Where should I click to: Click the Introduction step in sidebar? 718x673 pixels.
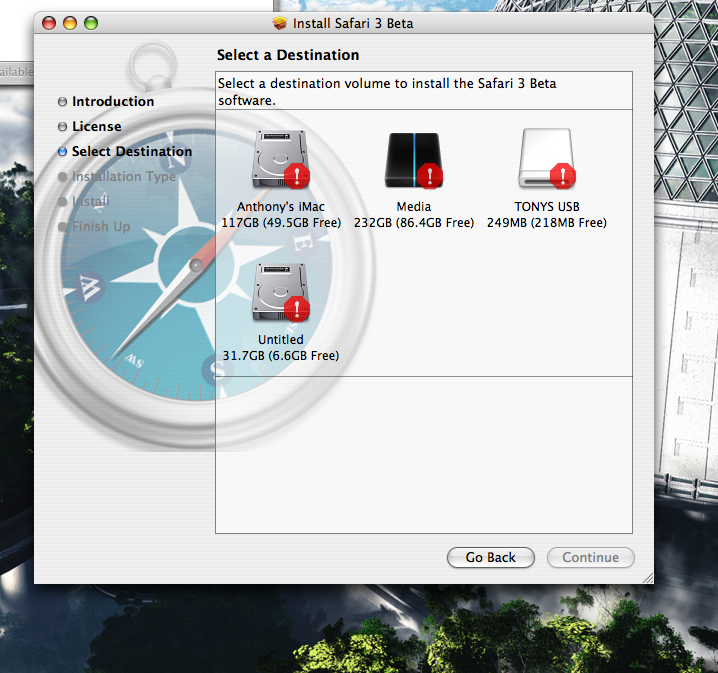pyautogui.click(x=113, y=101)
